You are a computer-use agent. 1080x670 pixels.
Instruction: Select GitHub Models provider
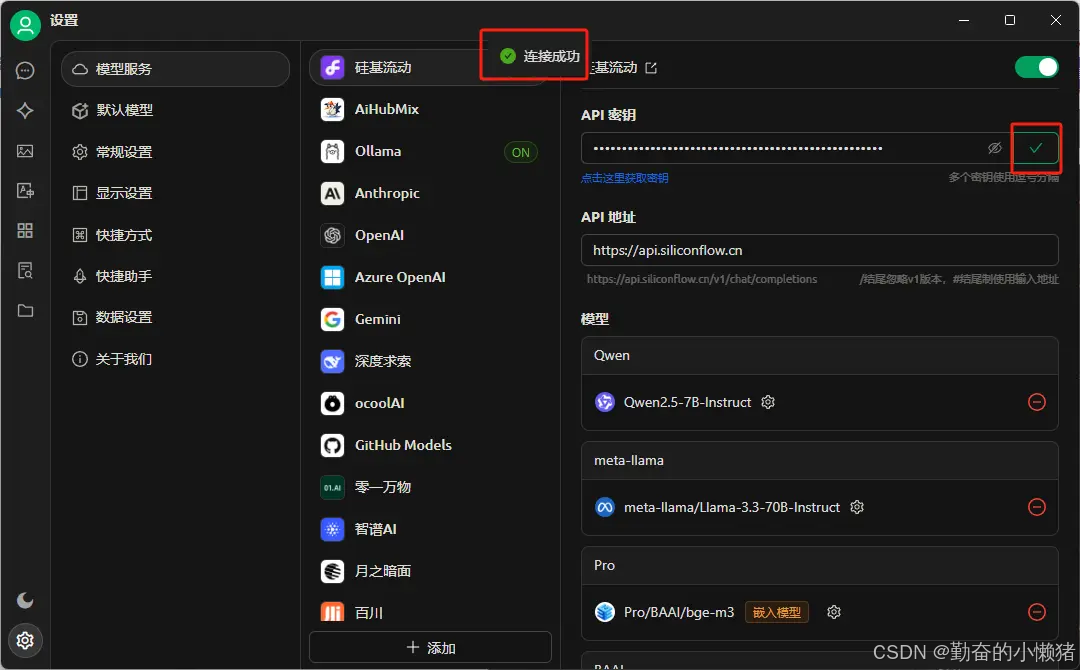point(430,446)
